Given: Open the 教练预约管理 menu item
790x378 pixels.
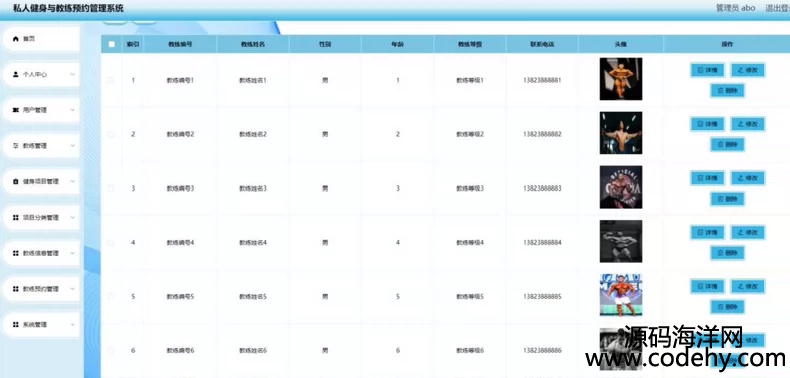Looking at the screenshot, I should click(x=41, y=289).
